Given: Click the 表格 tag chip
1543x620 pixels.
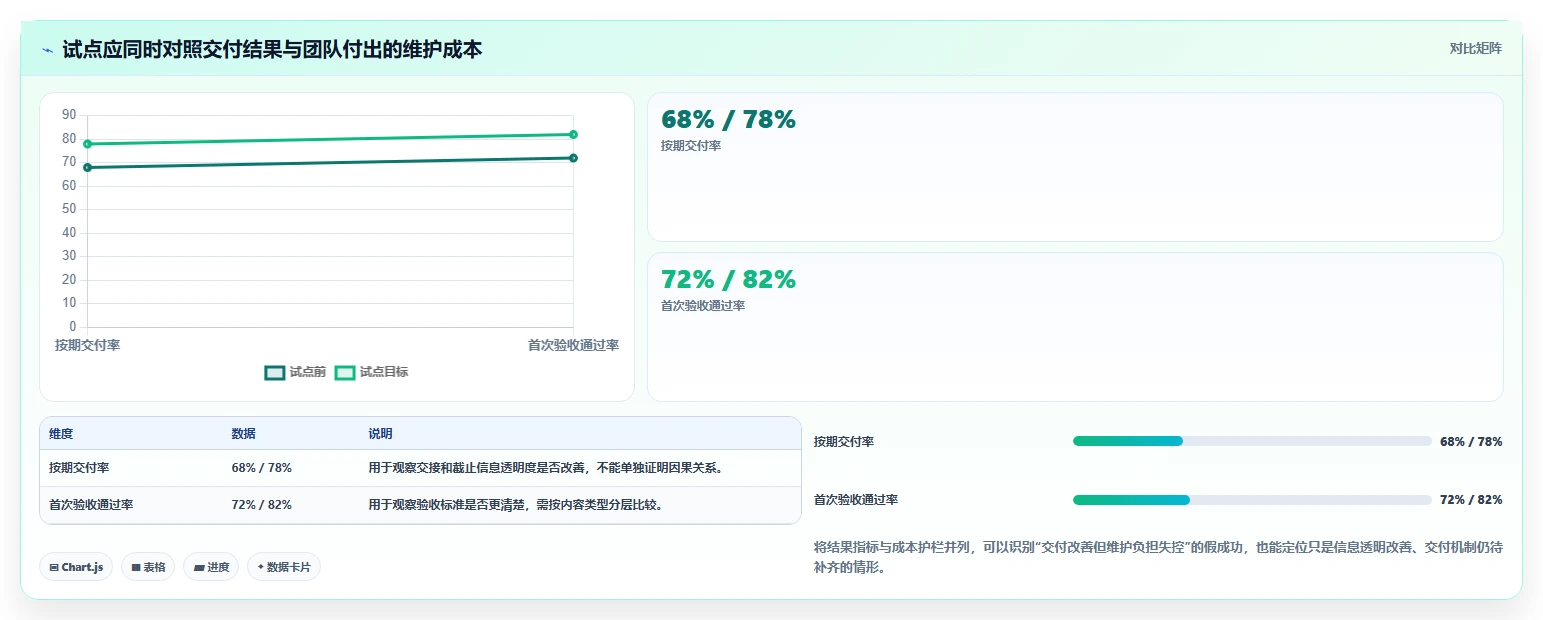Looking at the screenshot, I should [148, 567].
